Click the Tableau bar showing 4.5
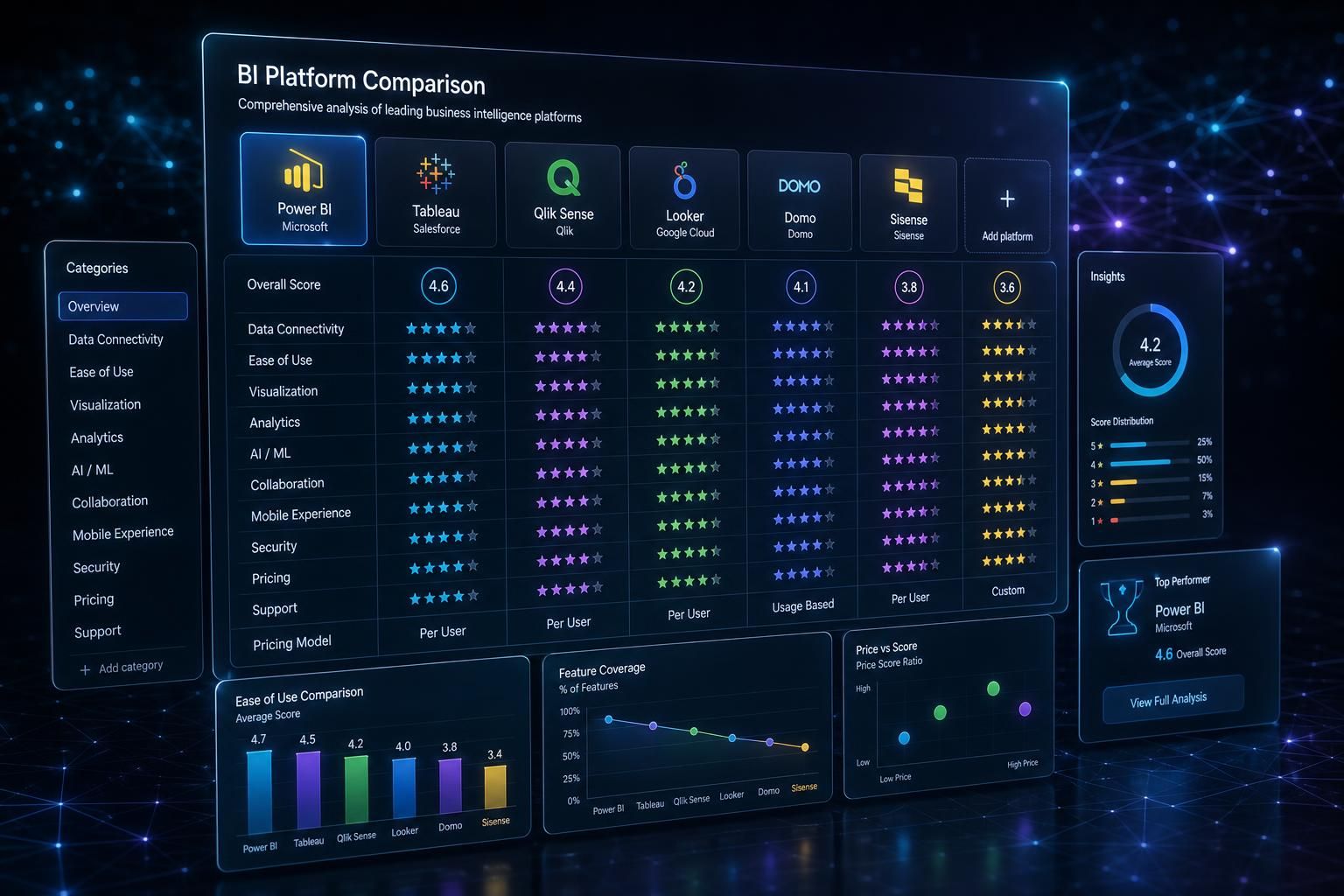Viewport: 1344px width, 896px height. point(308,790)
